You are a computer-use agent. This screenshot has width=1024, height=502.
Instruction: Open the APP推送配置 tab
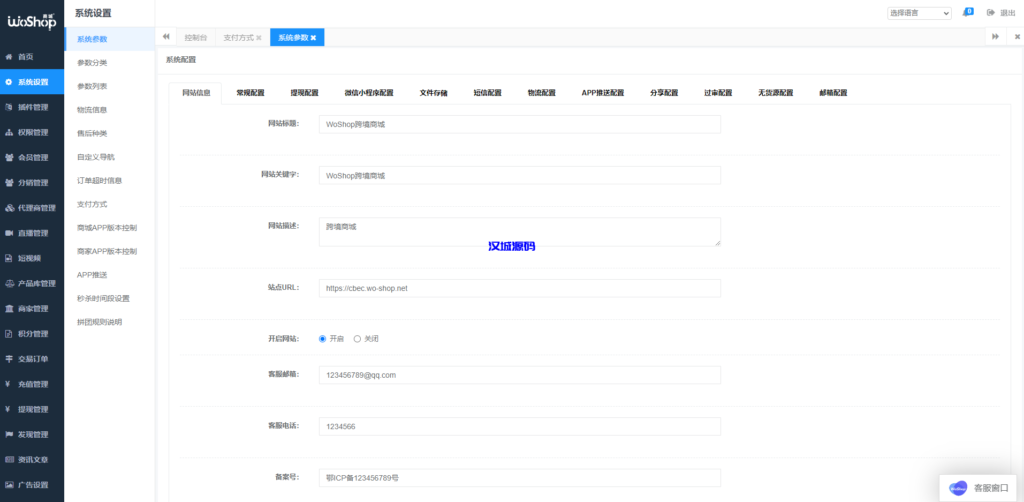coord(603,93)
